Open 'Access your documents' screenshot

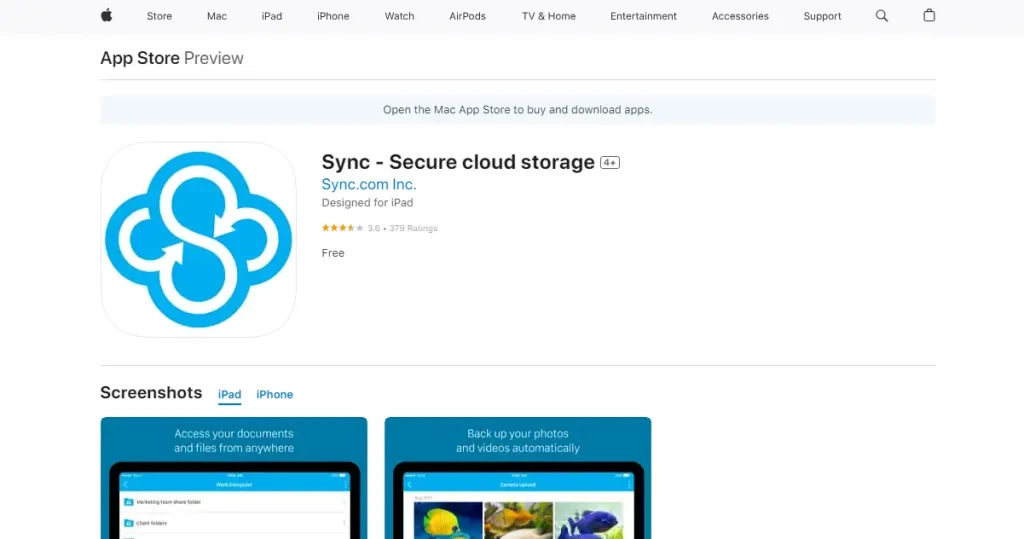coord(234,478)
